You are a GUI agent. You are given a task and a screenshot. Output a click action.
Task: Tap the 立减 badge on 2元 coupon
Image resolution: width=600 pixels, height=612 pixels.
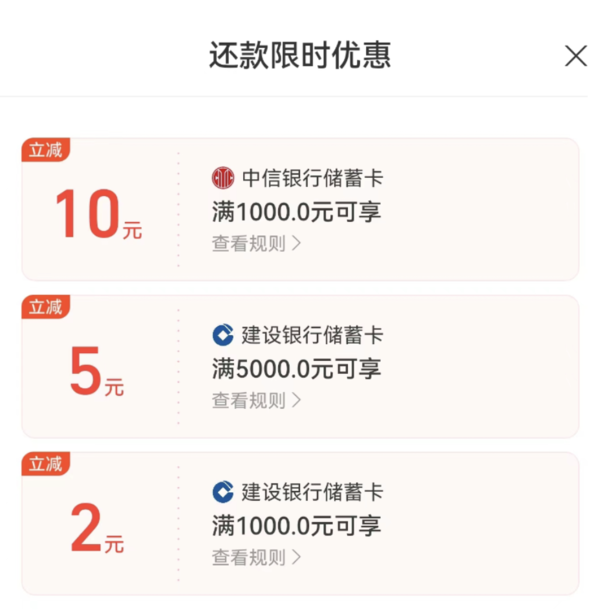point(46,464)
